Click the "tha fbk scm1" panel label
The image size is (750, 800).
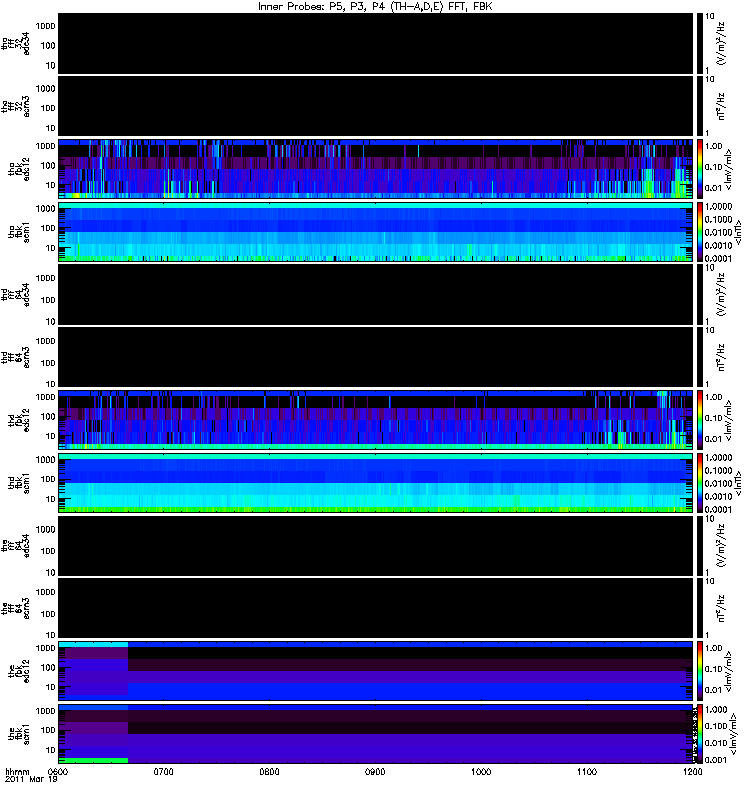(x=19, y=232)
